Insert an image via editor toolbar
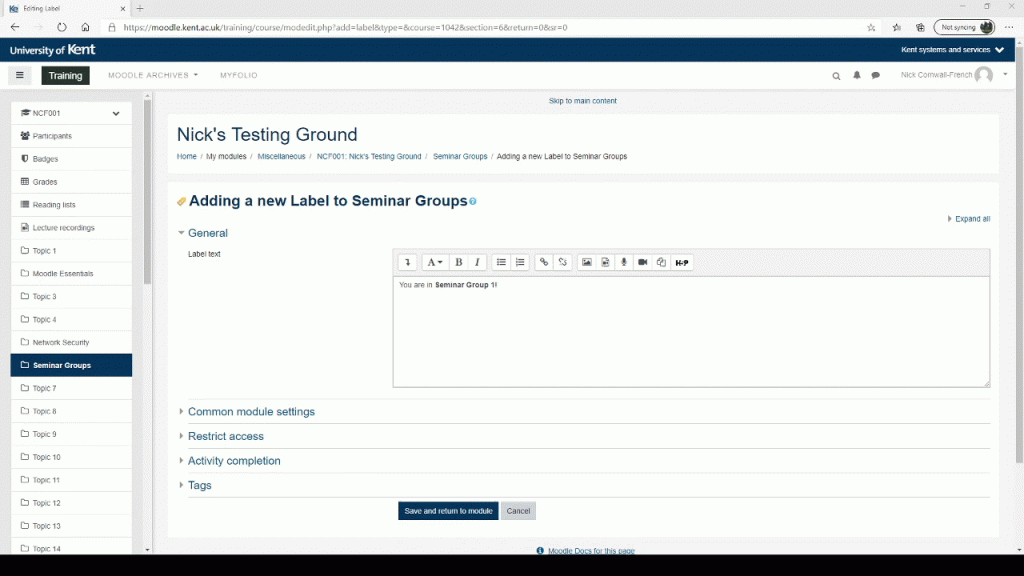This screenshot has width=1024, height=576. tap(587, 263)
